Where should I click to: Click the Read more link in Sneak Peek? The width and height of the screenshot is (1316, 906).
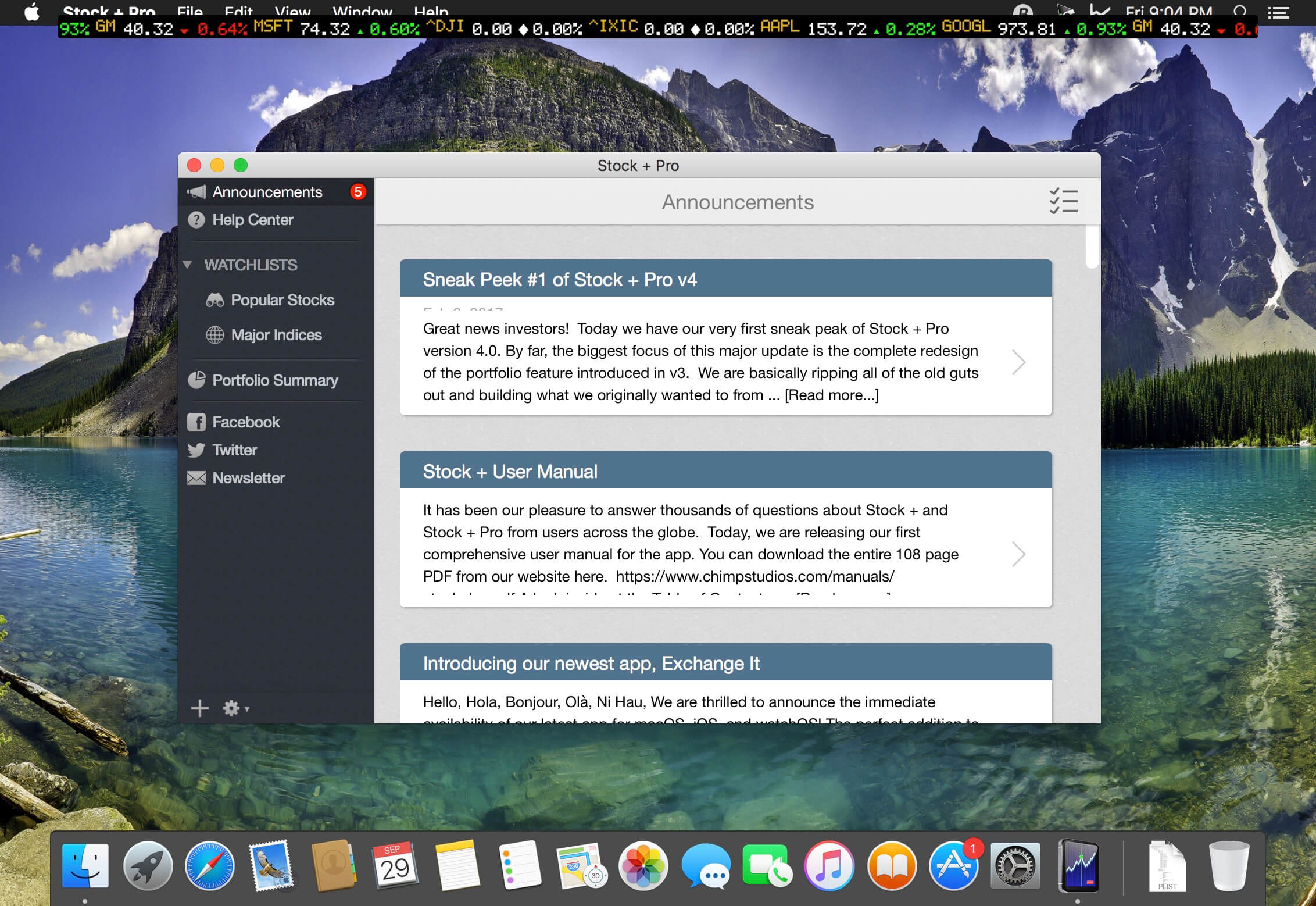pos(832,395)
